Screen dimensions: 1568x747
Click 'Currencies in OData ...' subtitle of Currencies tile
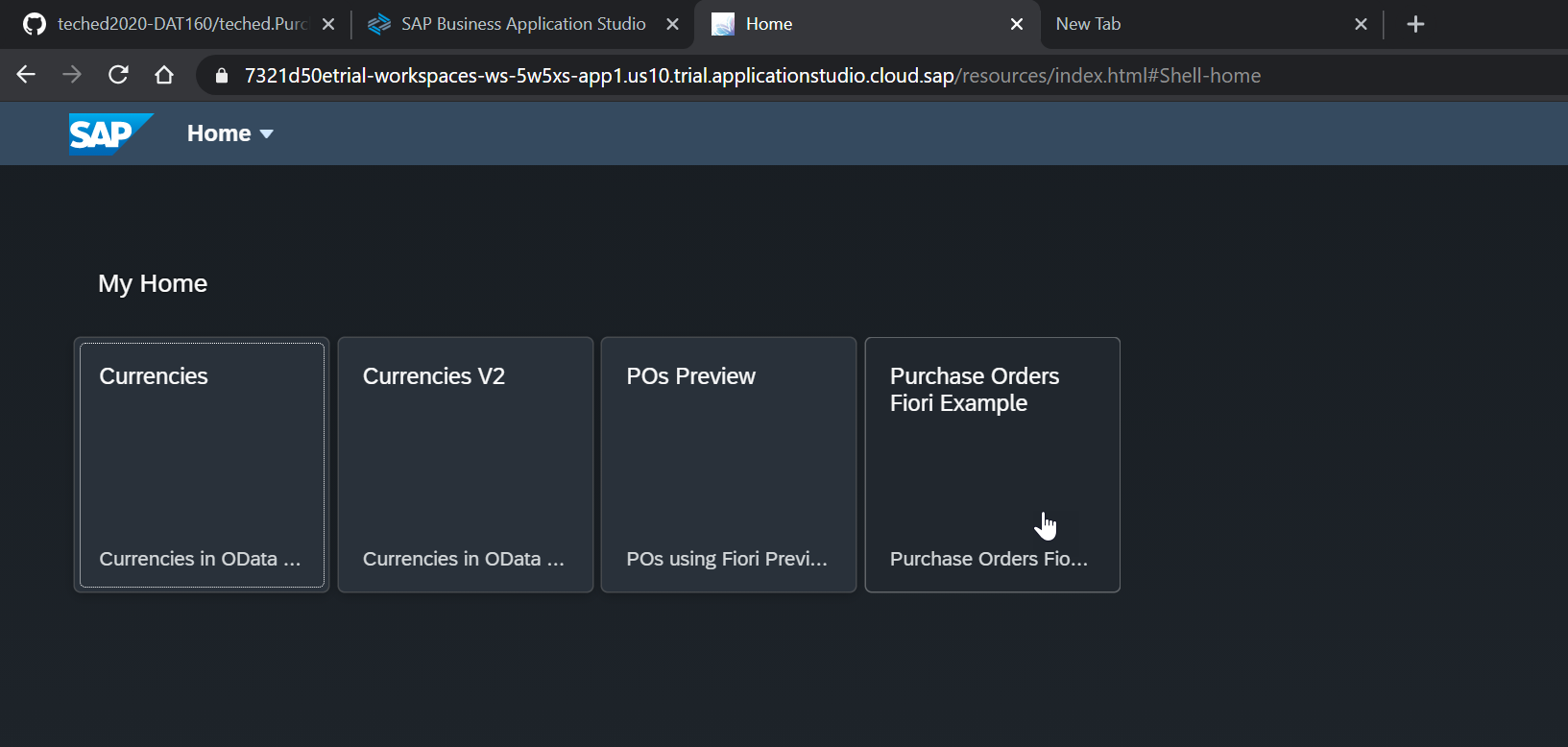point(200,559)
